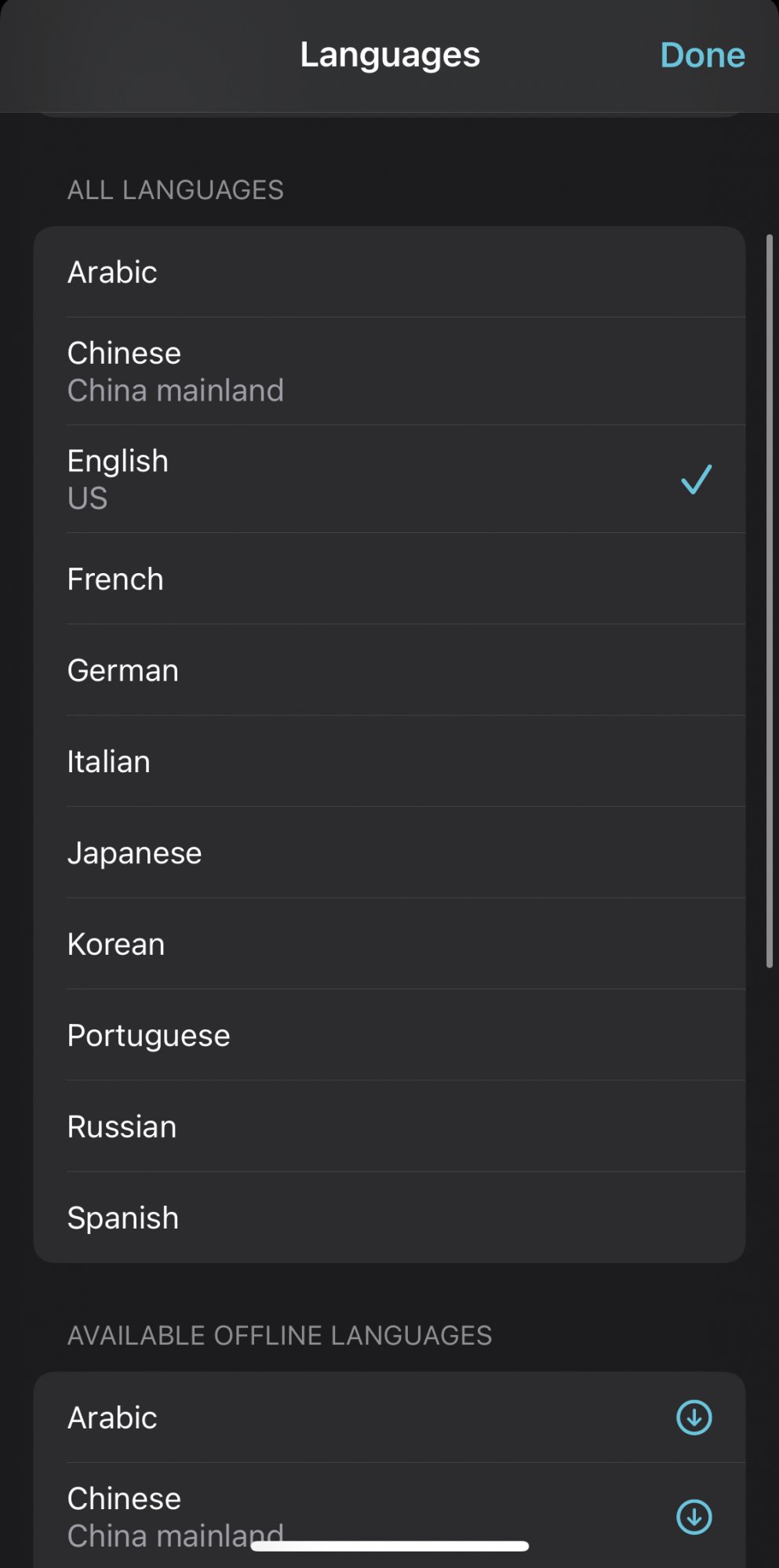Tap the Done button
Image resolution: width=779 pixels, height=1568 pixels.
(702, 56)
